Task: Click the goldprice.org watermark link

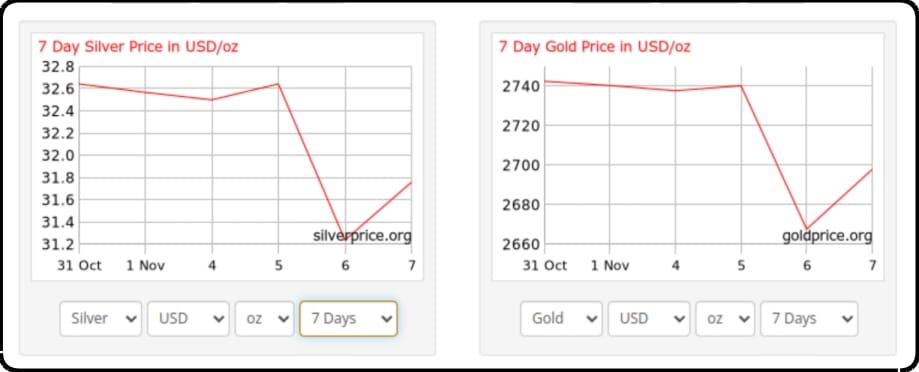Action: [827, 236]
